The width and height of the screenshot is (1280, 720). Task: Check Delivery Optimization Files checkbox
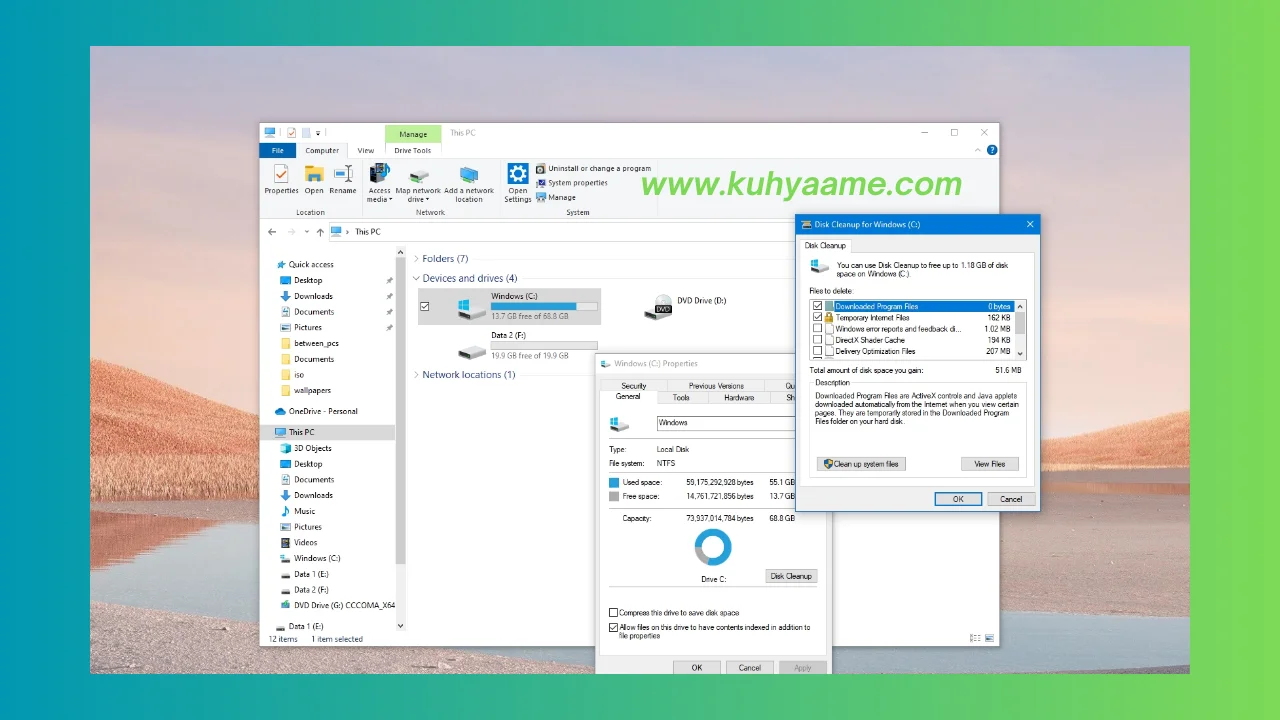pos(817,351)
